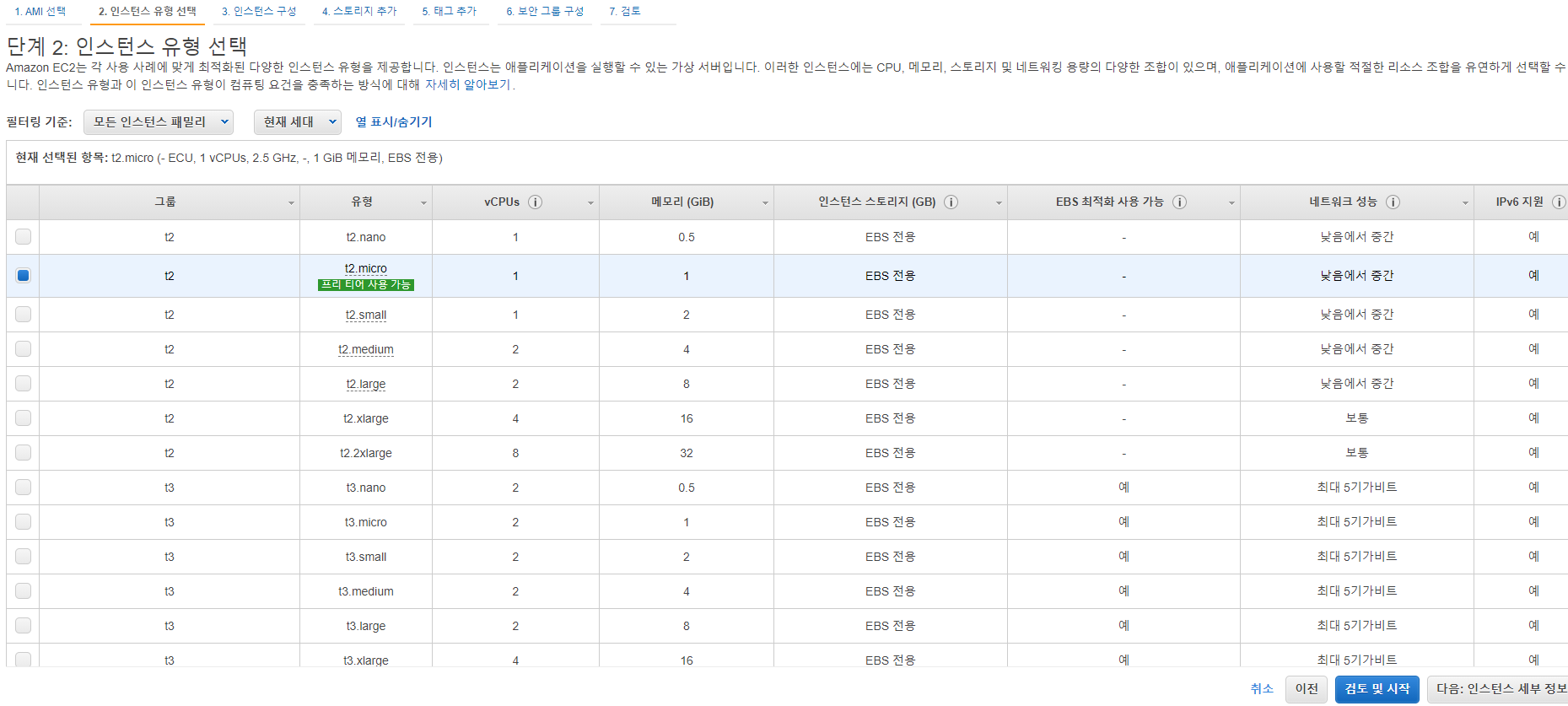The width and height of the screenshot is (1568, 706).
Task: Open the EBS 최적화 column sort arrow
Action: pyautogui.click(x=1231, y=203)
